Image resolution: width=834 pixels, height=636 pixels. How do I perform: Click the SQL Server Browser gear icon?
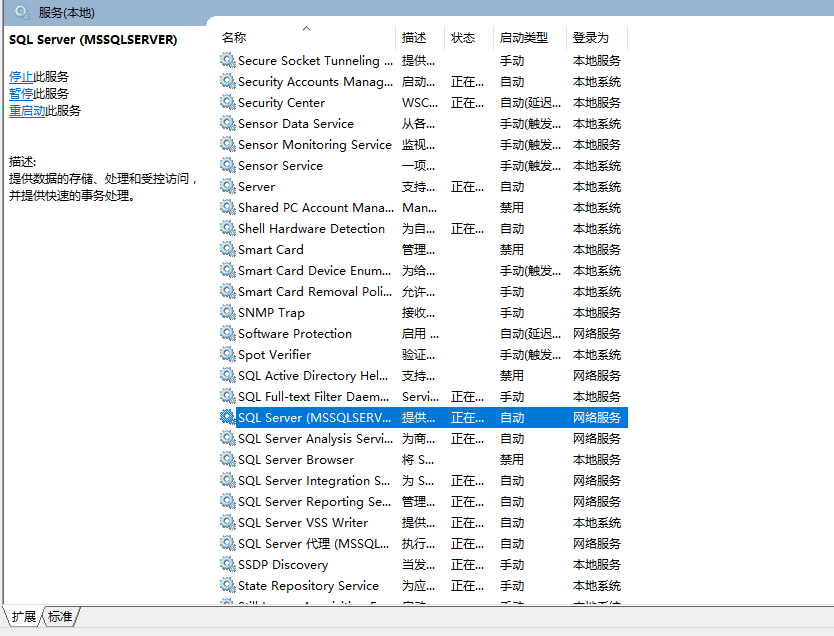pos(228,459)
